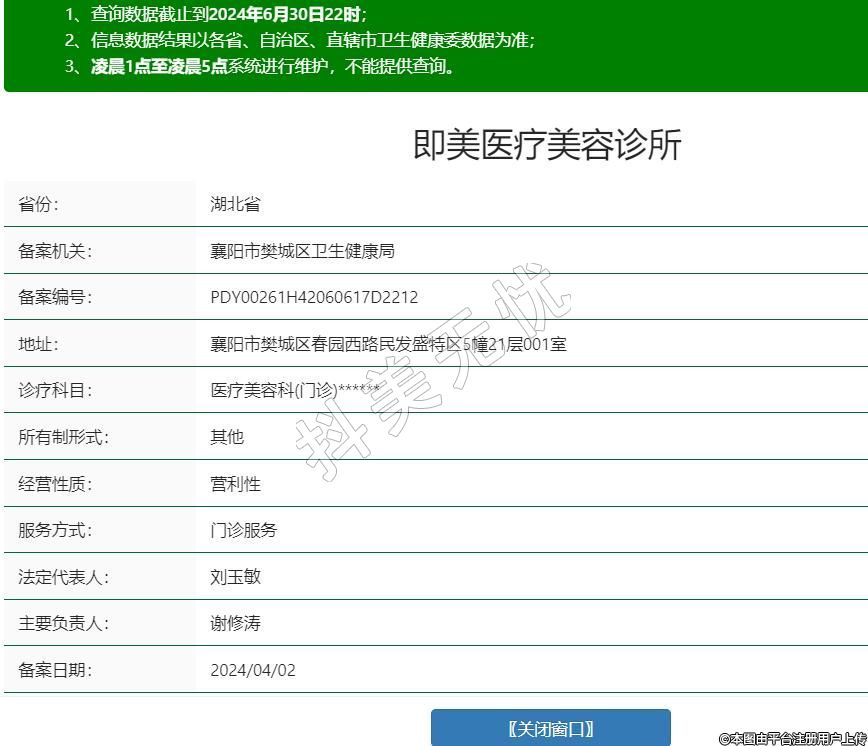
Task: Click the legal representative name 刘玉敏
Action: pyautogui.click(x=235, y=577)
